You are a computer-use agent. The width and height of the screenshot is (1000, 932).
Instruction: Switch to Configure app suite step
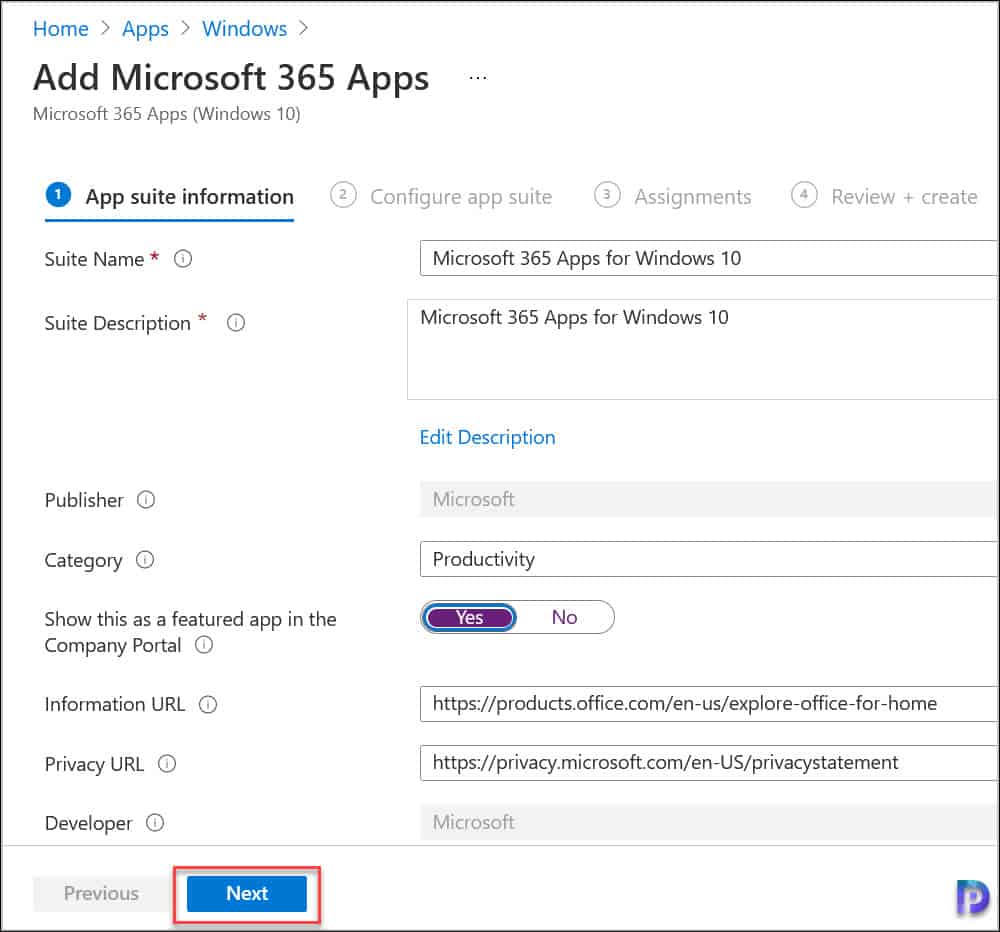point(441,196)
